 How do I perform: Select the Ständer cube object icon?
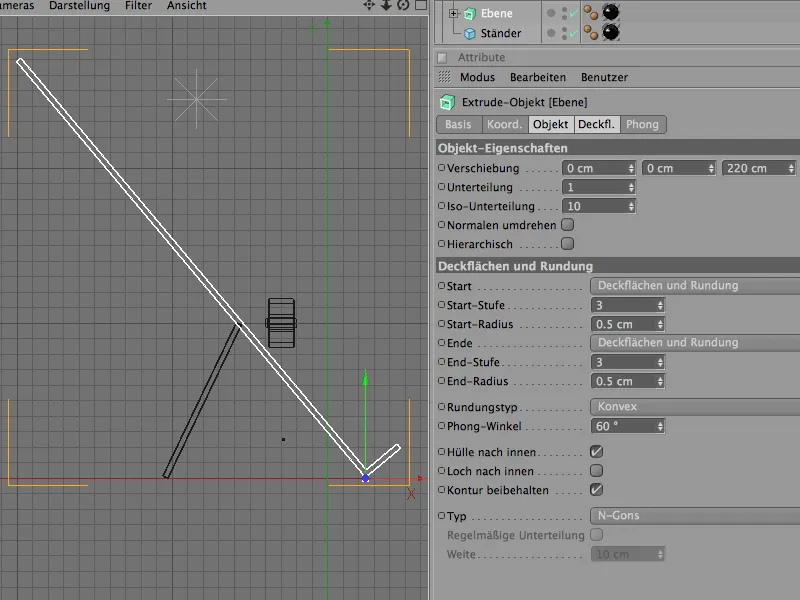[470, 33]
